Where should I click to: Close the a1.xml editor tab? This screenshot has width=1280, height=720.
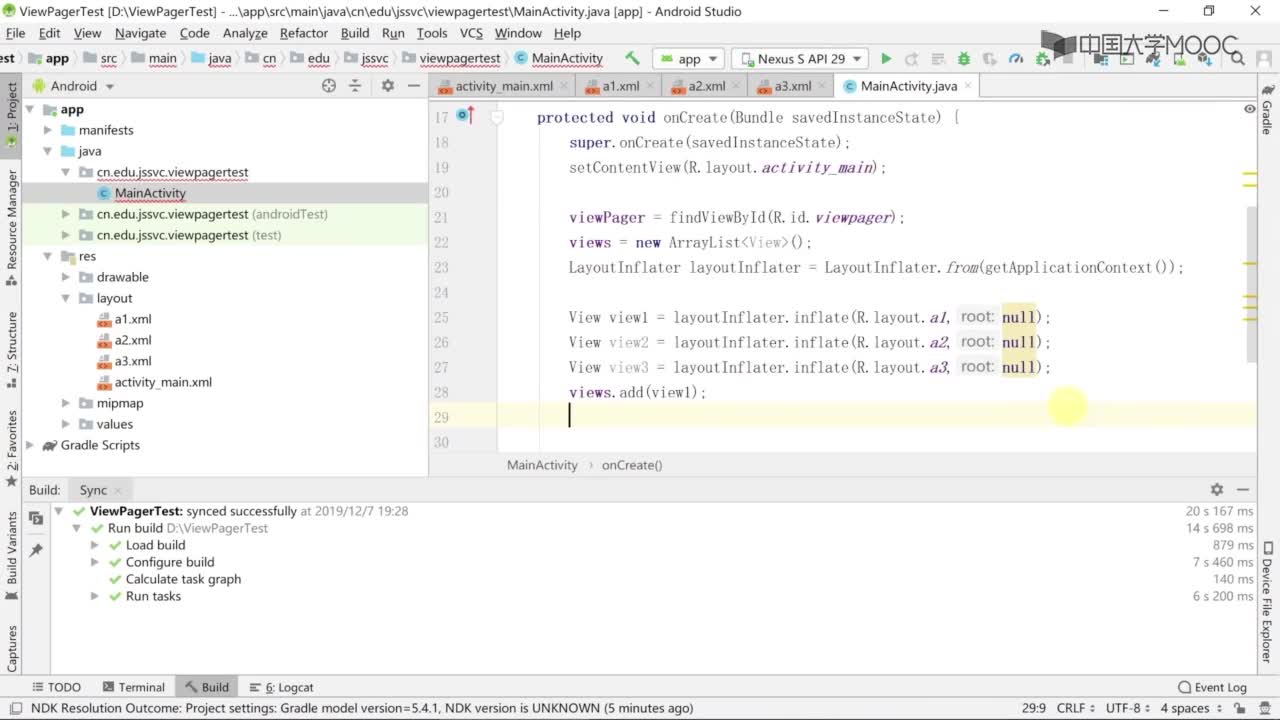point(650,86)
